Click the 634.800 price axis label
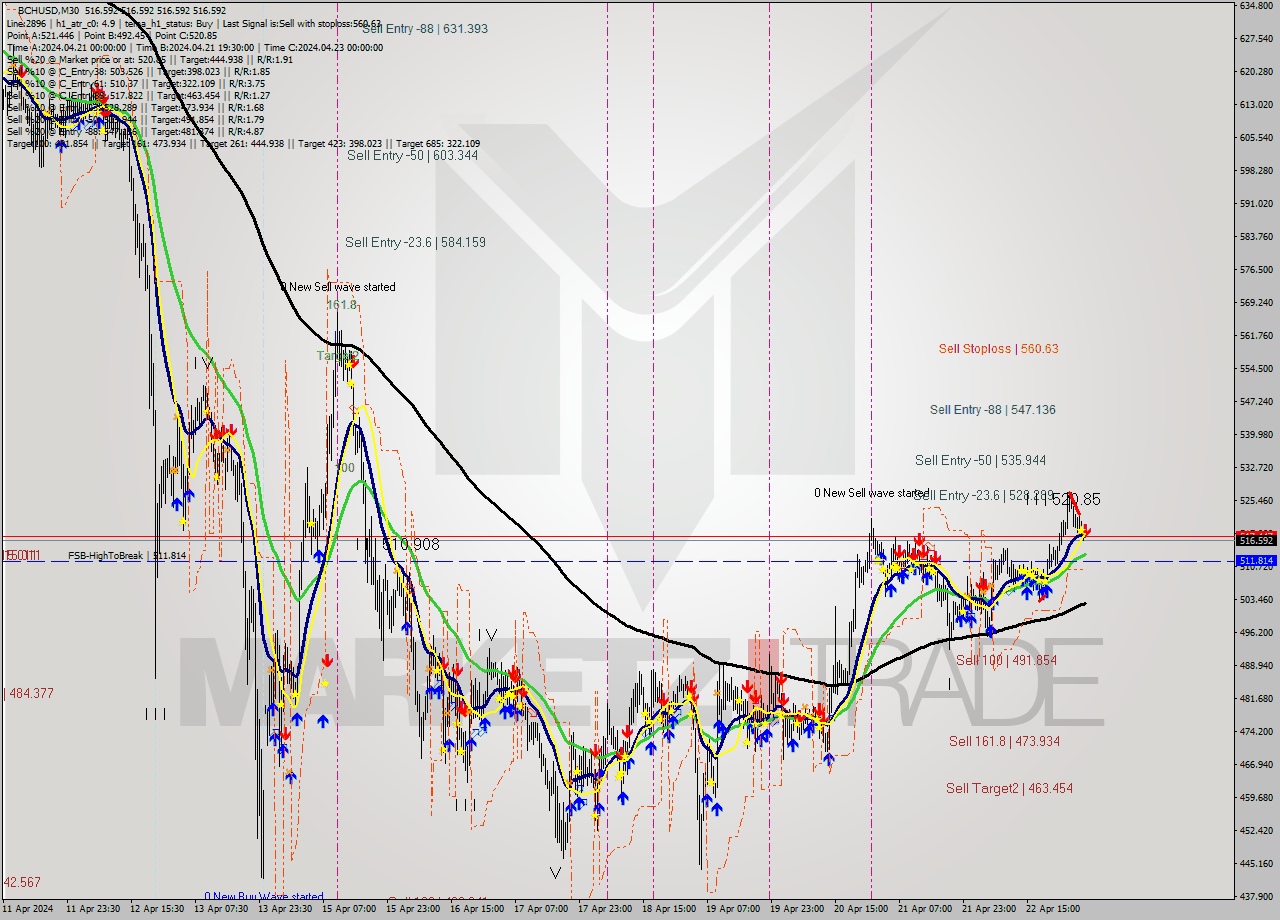Image resolution: width=1280 pixels, height=920 pixels. pos(1256,6)
